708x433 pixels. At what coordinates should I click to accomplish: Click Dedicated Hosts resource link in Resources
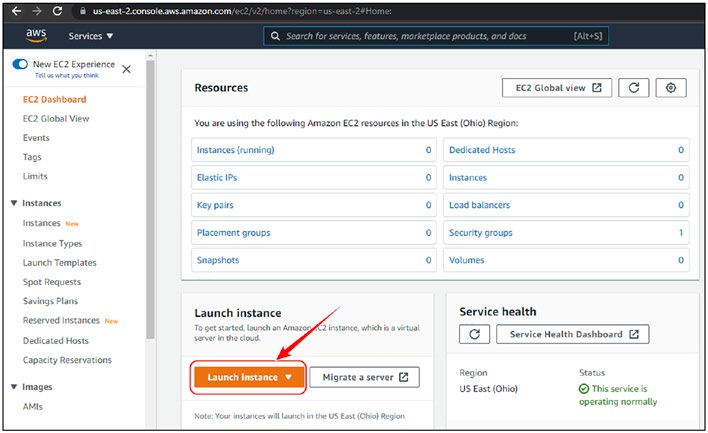click(x=482, y=150)
